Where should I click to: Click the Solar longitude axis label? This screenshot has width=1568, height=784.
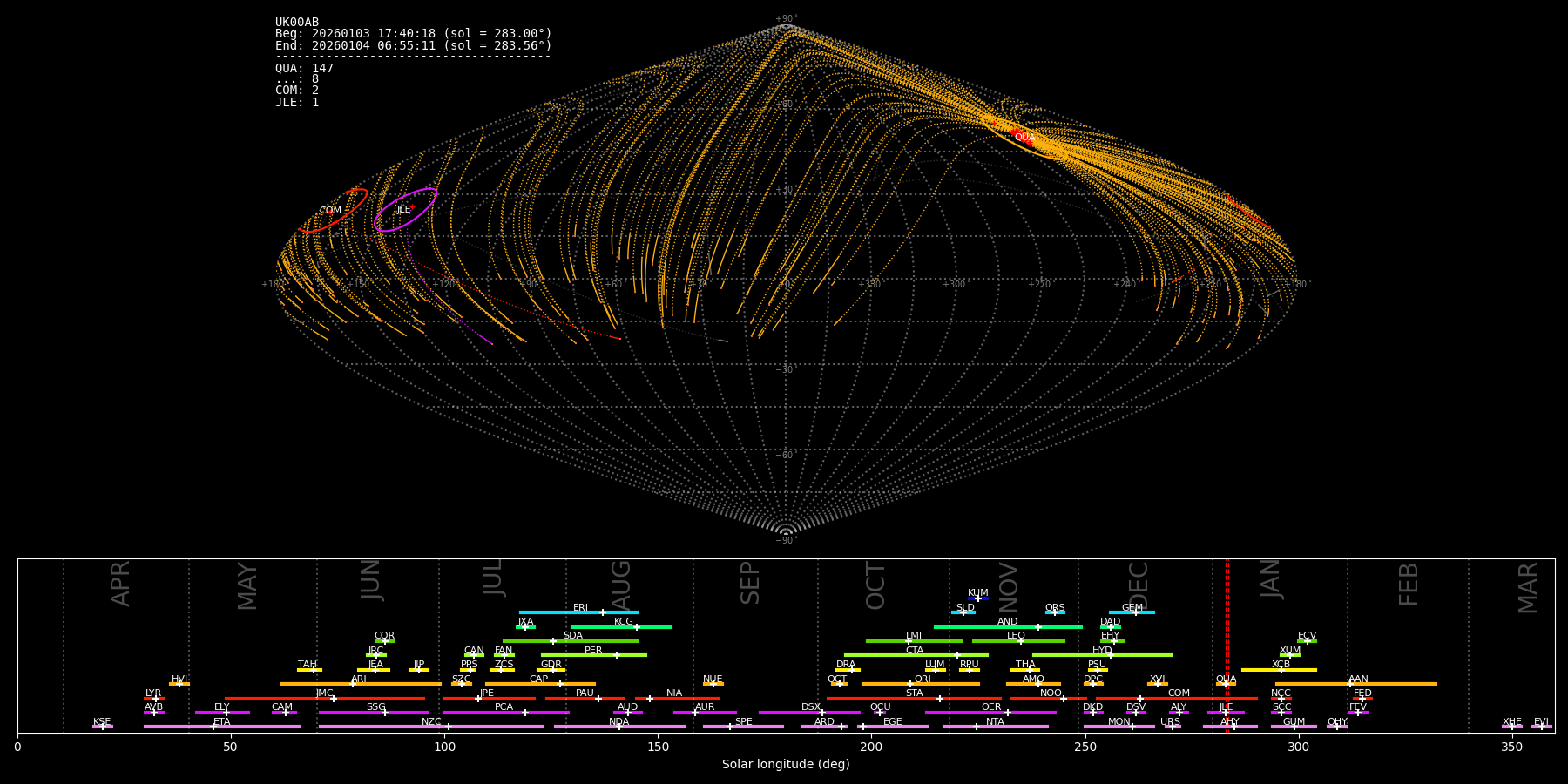[x=786, y=765]
